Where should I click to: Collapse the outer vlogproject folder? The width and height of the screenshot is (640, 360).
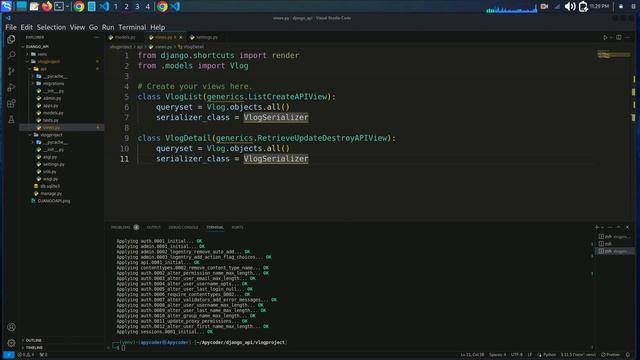coord(49,61)
